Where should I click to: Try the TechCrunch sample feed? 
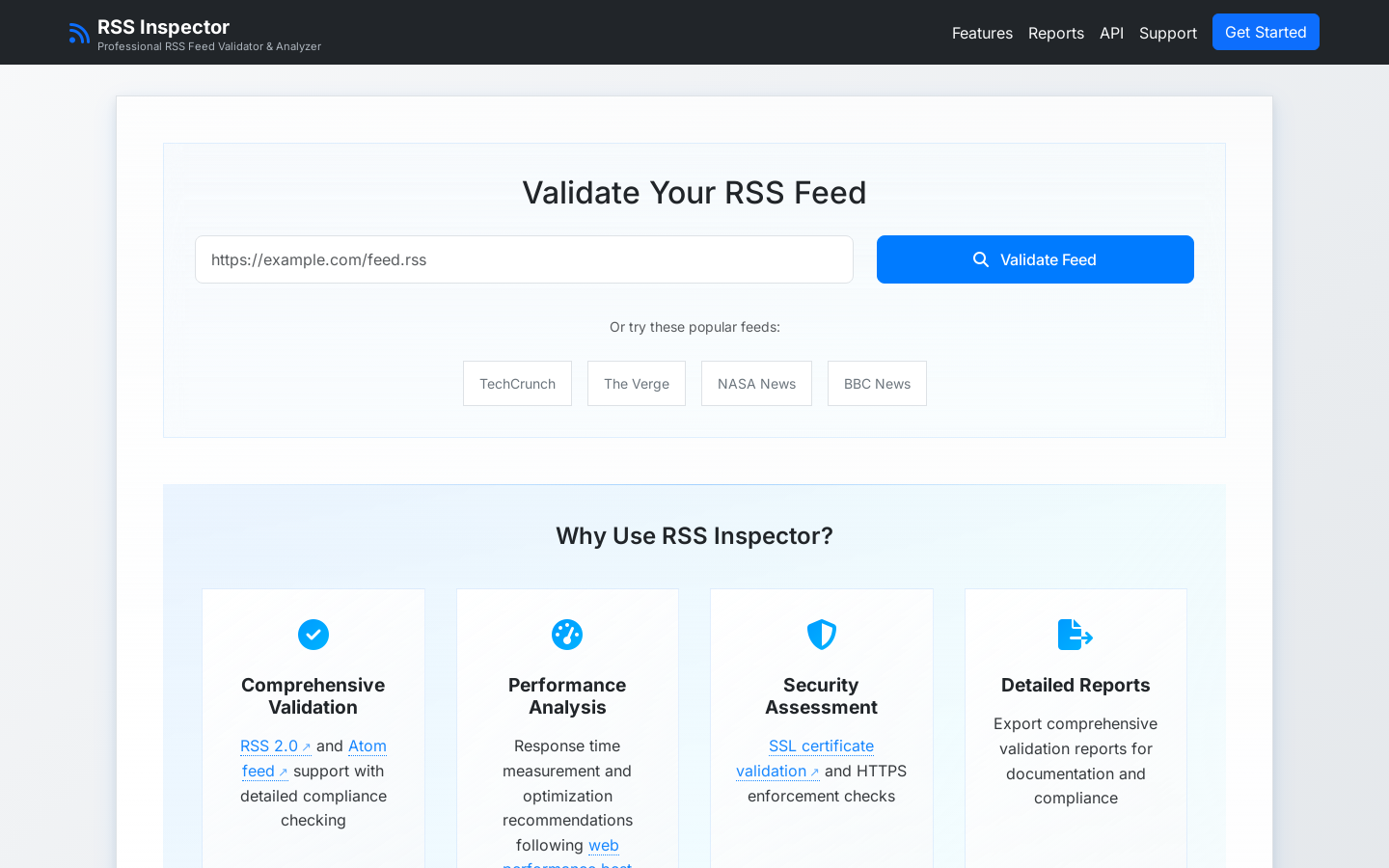point(517,384)
